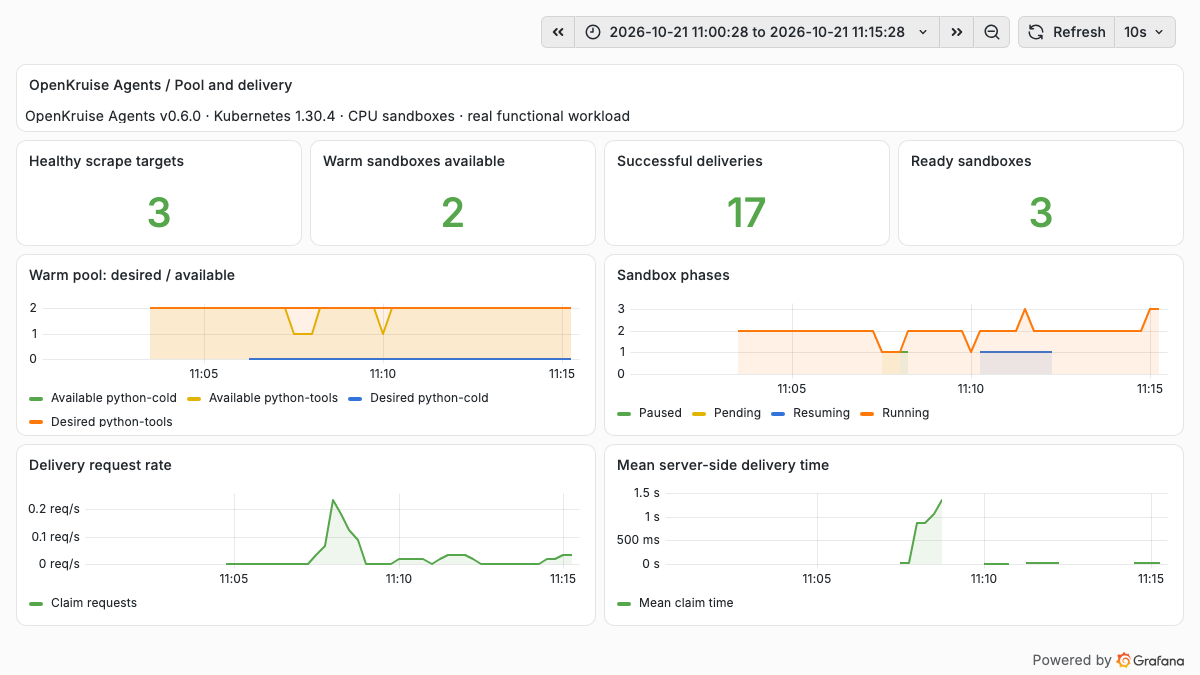
Task: Open Successful deliveries panel title
Action: pyautogui.click(x=690, y=161)
